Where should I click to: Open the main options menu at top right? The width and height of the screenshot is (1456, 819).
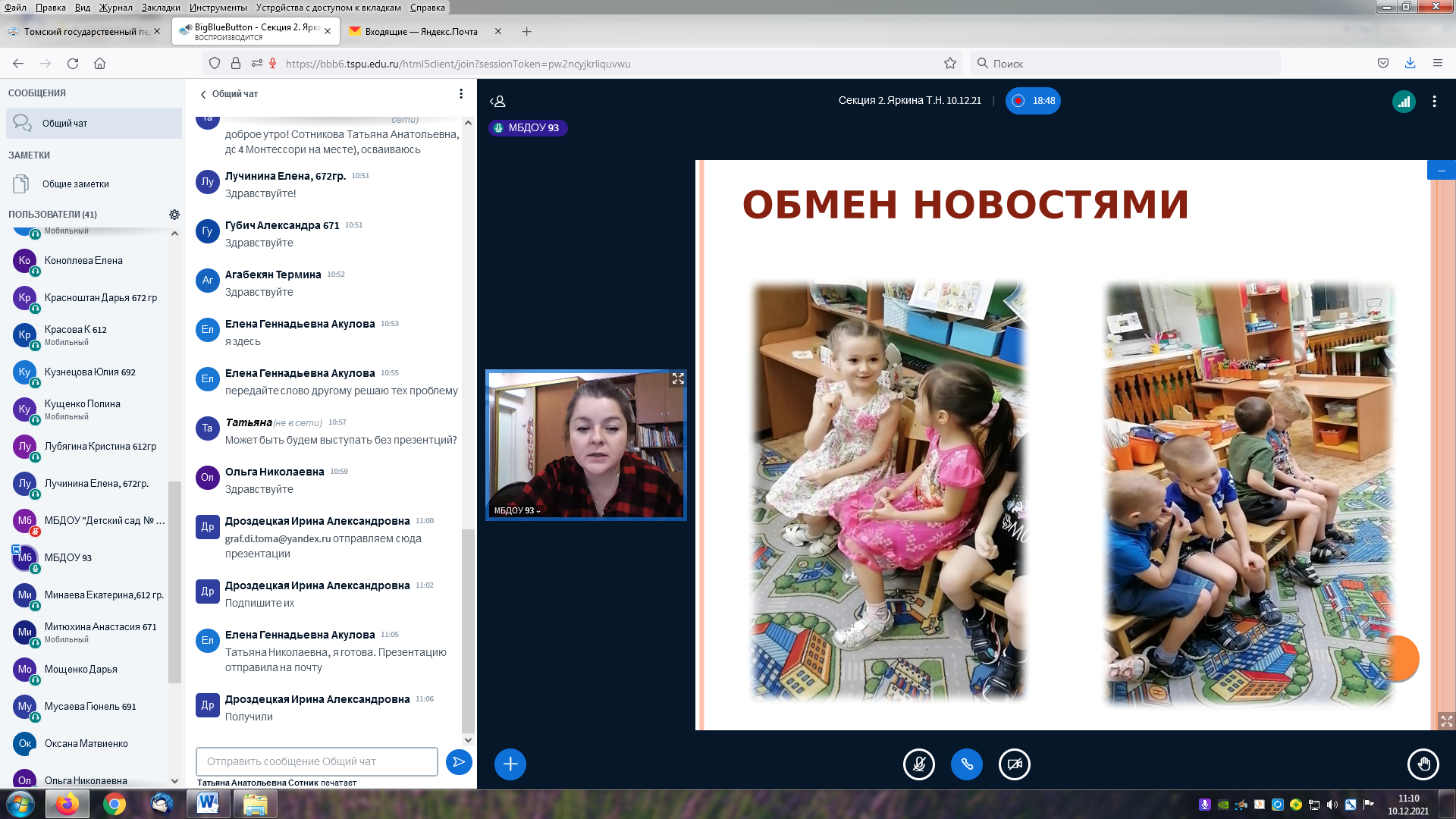coord(1434,101)
